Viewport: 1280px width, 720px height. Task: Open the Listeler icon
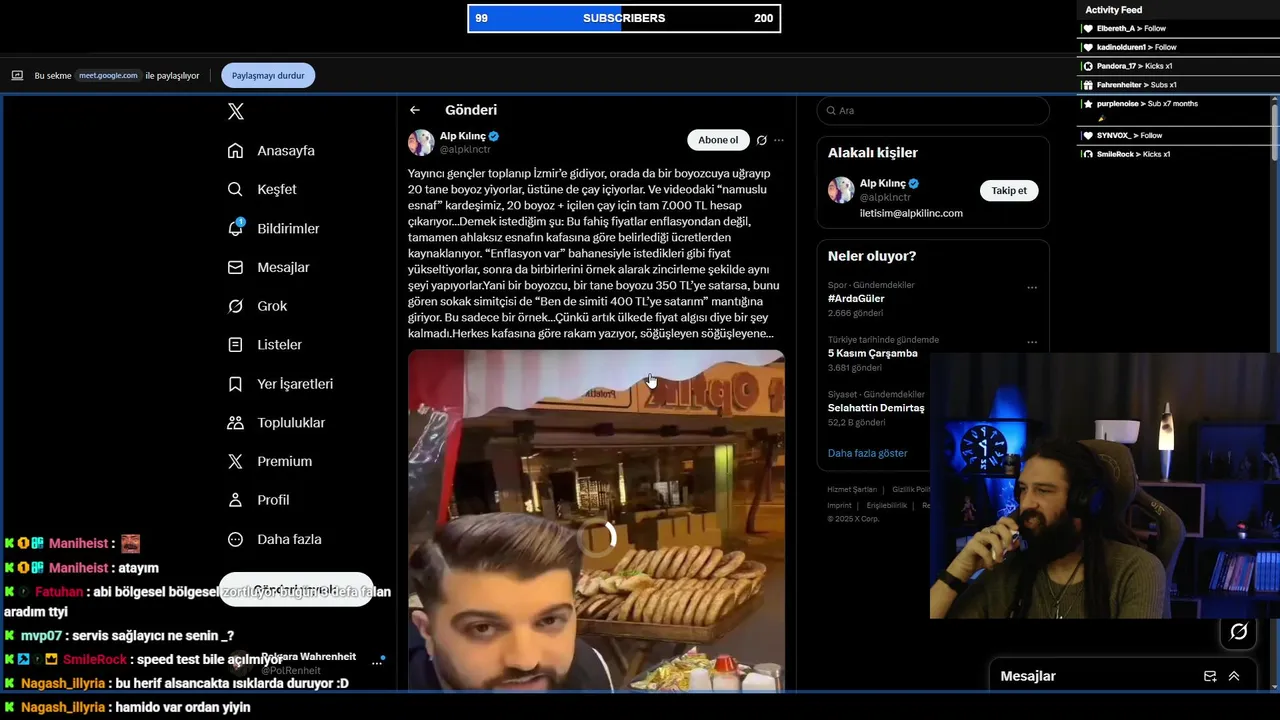pos(235,344)
